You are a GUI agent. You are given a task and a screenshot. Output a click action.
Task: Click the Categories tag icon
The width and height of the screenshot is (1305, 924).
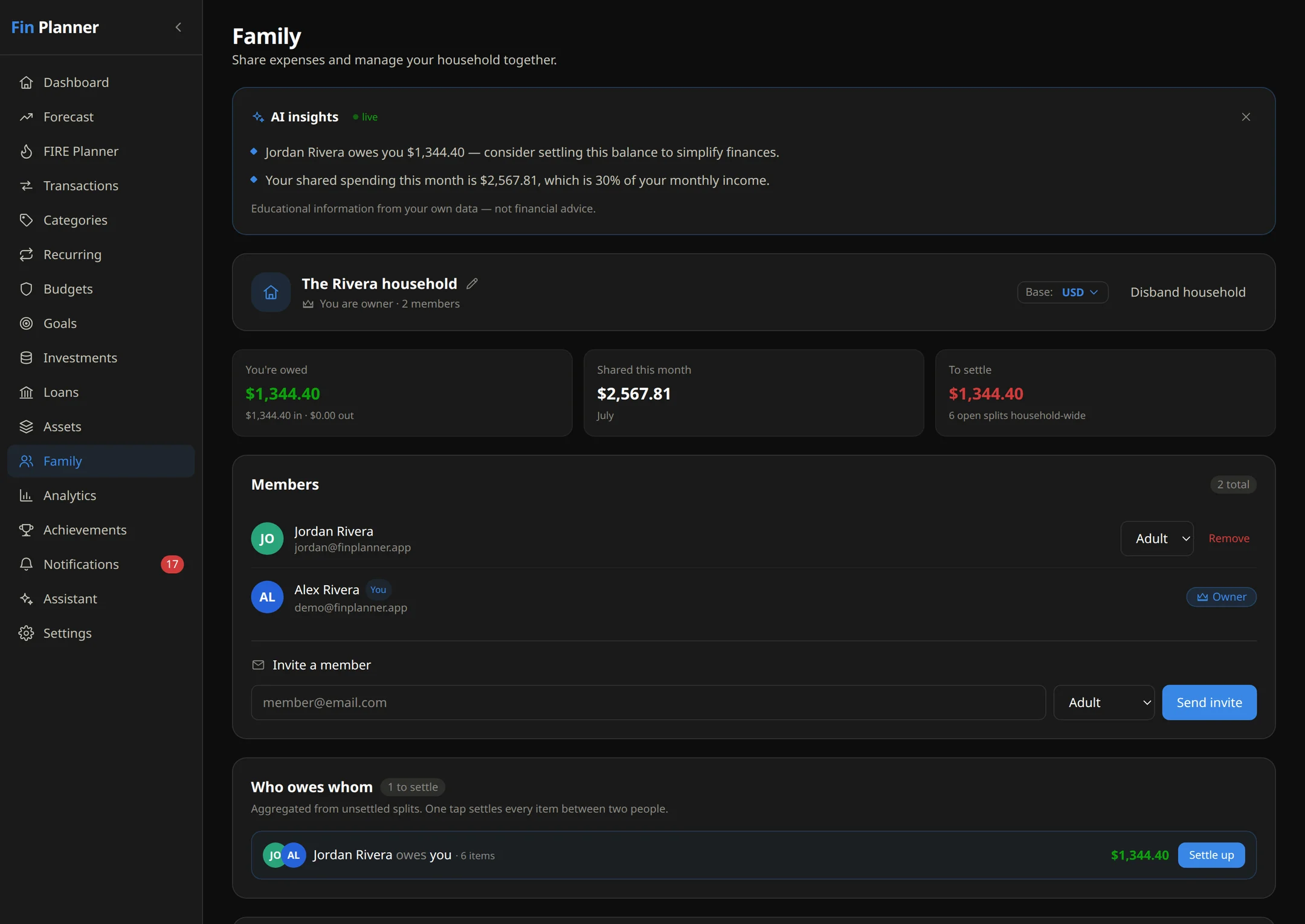point(26,220)
